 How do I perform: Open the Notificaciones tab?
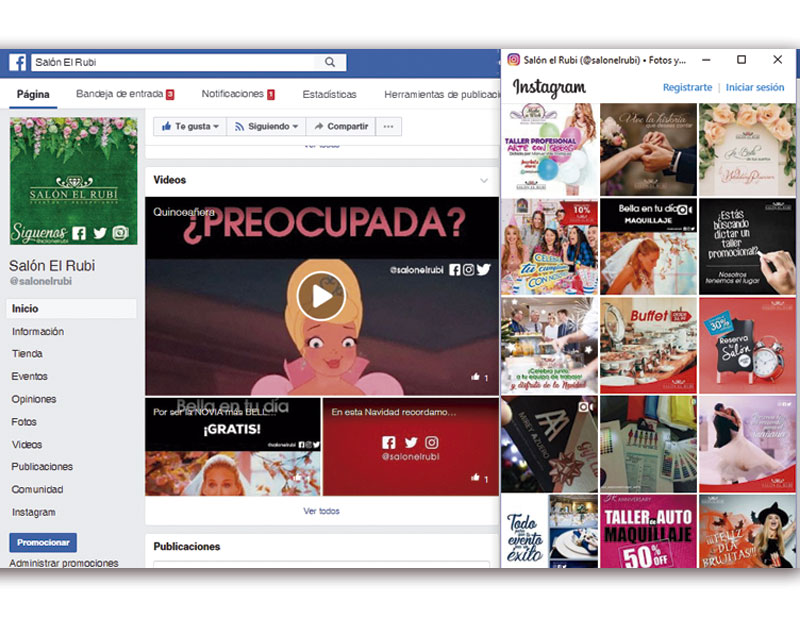(238, 94)
